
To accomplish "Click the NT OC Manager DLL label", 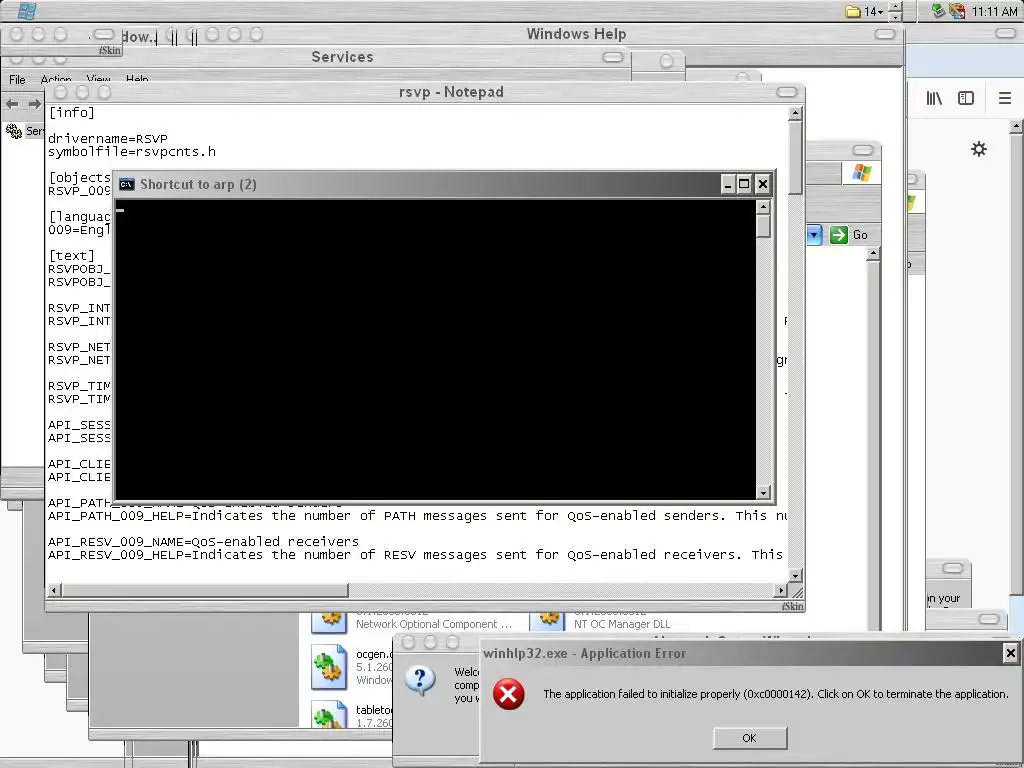I will (x=622, y=624).
